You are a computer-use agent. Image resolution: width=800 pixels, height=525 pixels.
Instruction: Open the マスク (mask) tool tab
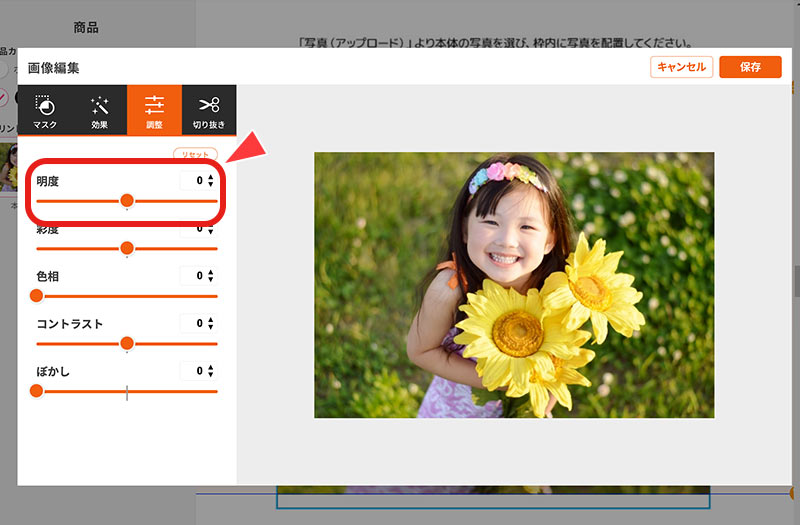[45, 111]
